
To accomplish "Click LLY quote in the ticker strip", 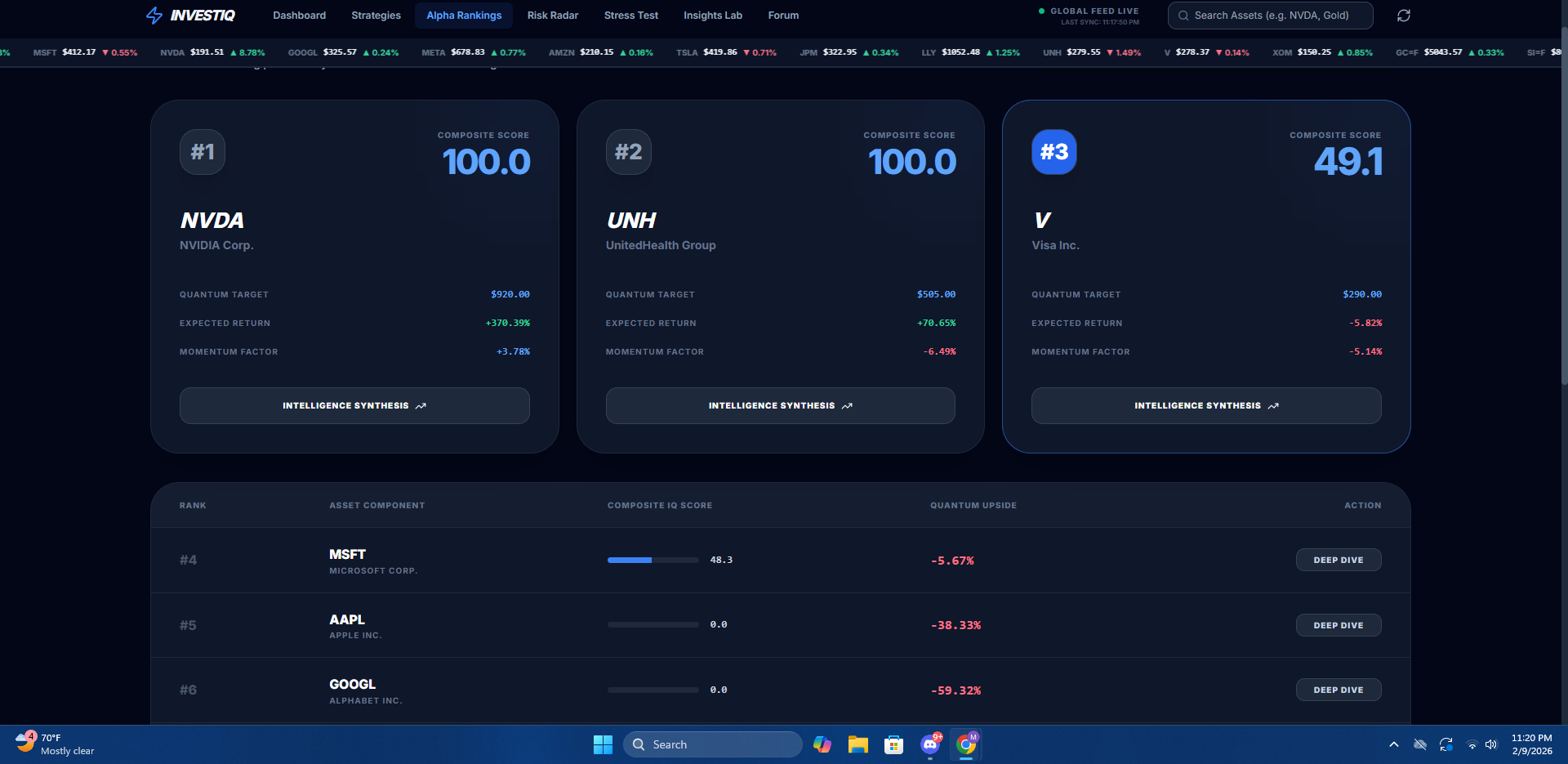I will pyautogui.click(x=970, y=52).
